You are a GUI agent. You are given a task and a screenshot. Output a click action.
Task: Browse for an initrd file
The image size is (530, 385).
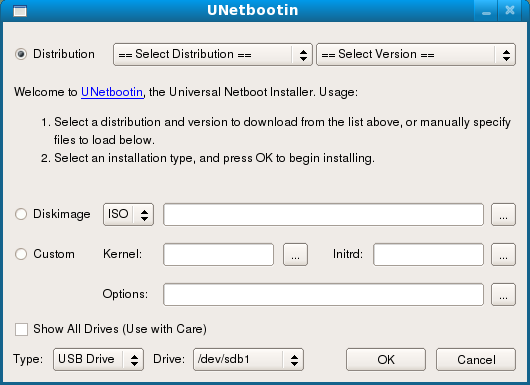503,255
